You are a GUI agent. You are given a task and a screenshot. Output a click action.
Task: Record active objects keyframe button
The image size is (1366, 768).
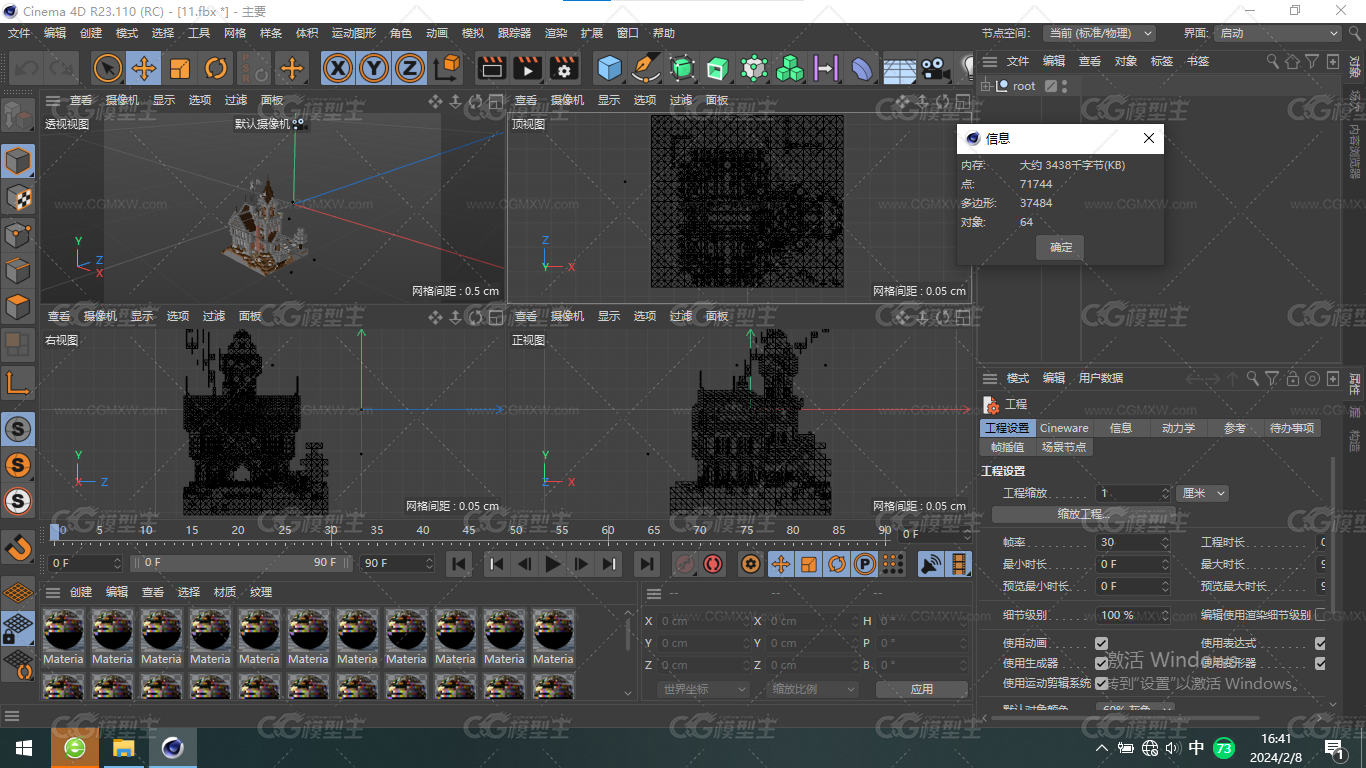pos(685,564)
